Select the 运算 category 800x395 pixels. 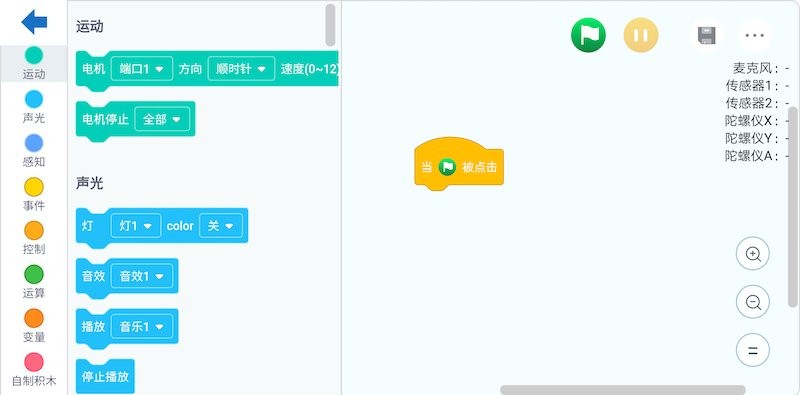34,282
